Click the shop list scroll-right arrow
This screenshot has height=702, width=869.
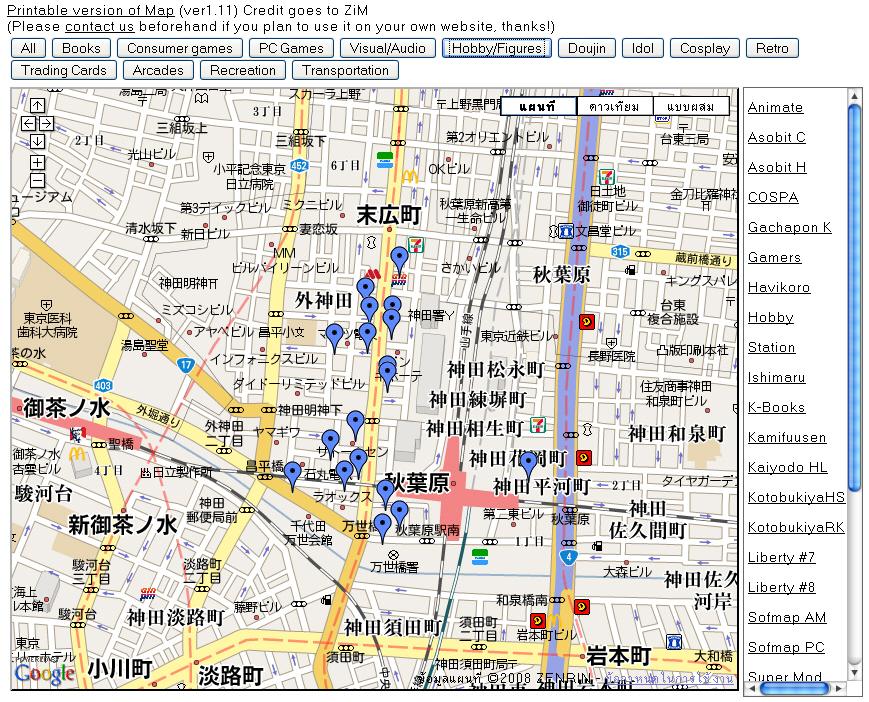pyautogui.click(x=839, y=688)
